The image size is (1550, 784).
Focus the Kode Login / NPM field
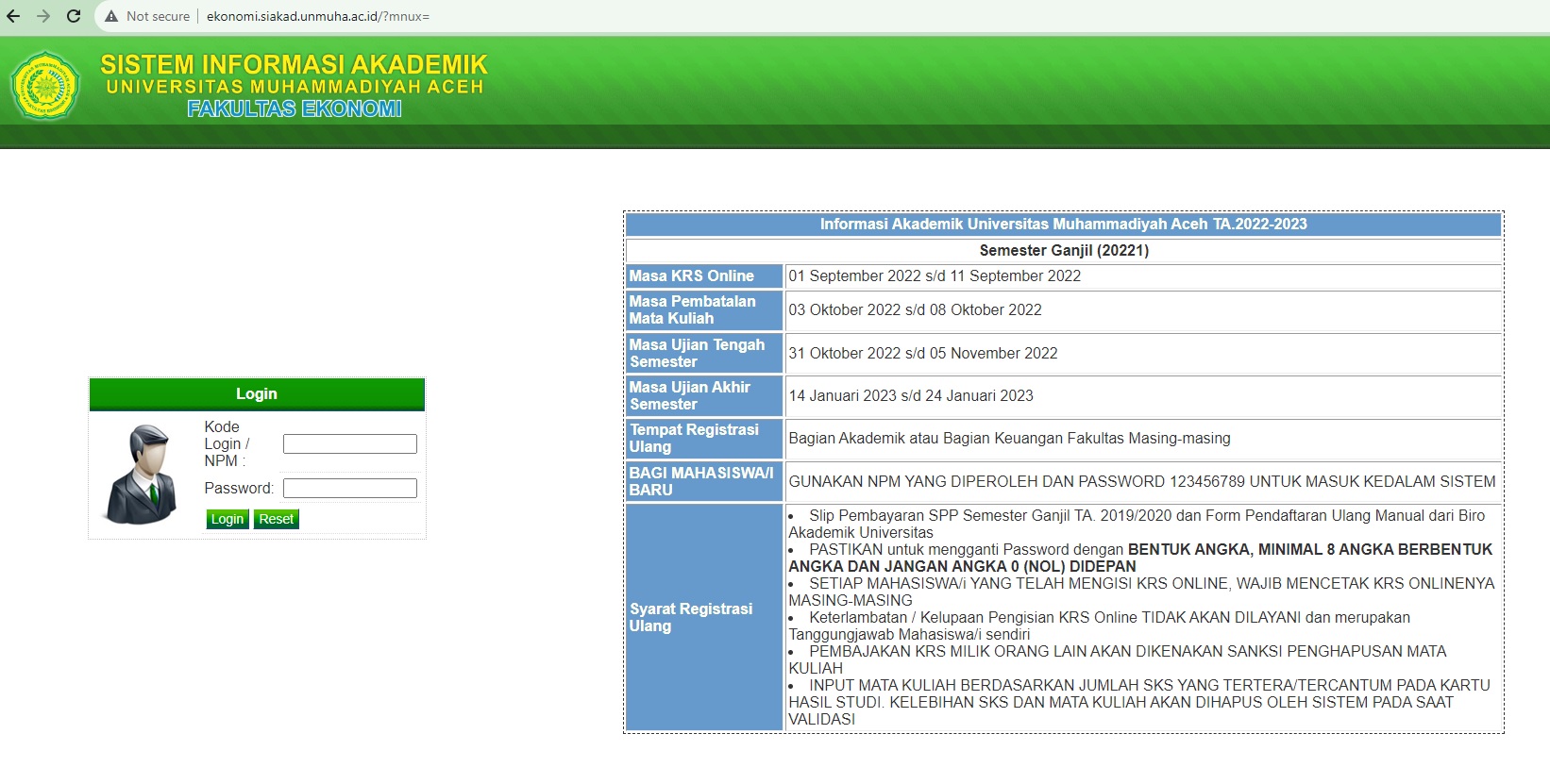tap(349, 443)
